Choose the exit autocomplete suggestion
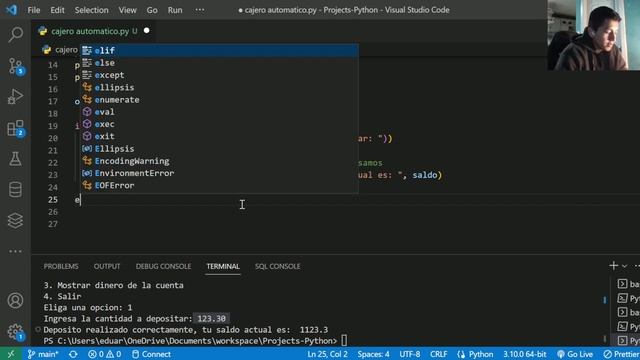The width and height of the screenshot is (640, 360). [x=219, y=136]
